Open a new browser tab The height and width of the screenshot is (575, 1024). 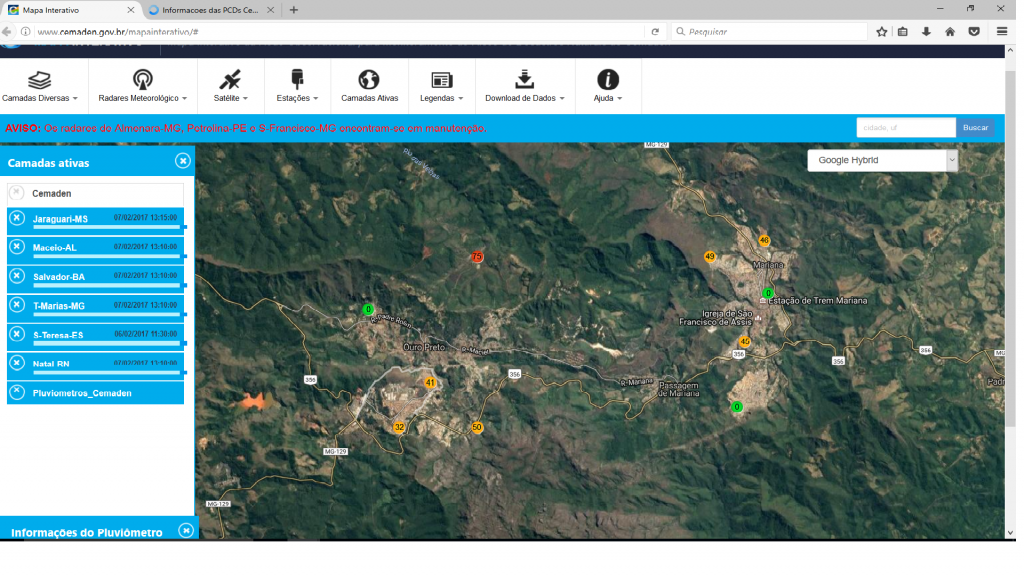coord(294,10)
